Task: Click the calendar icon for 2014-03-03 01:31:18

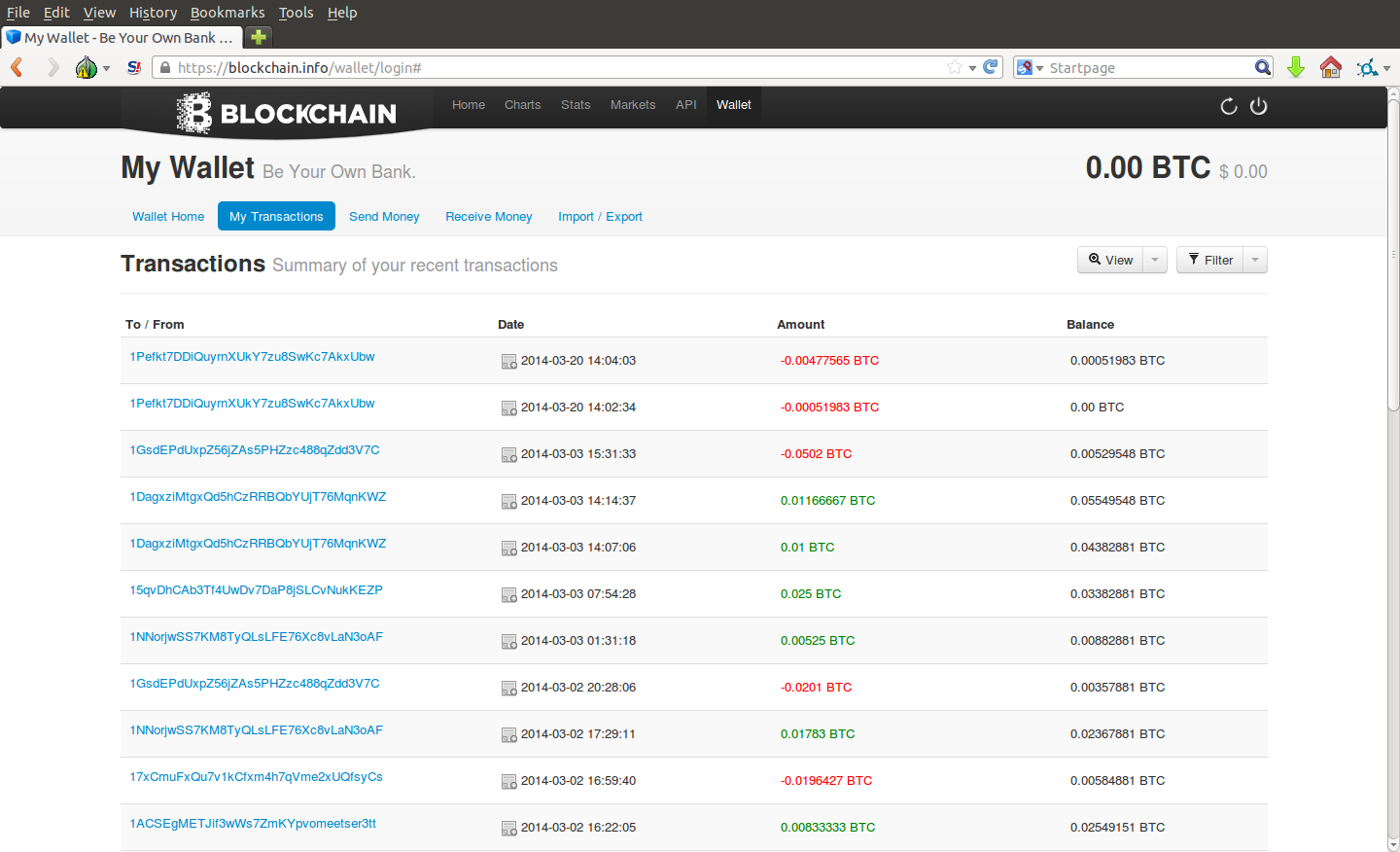Action: click(x=508, y=642)
